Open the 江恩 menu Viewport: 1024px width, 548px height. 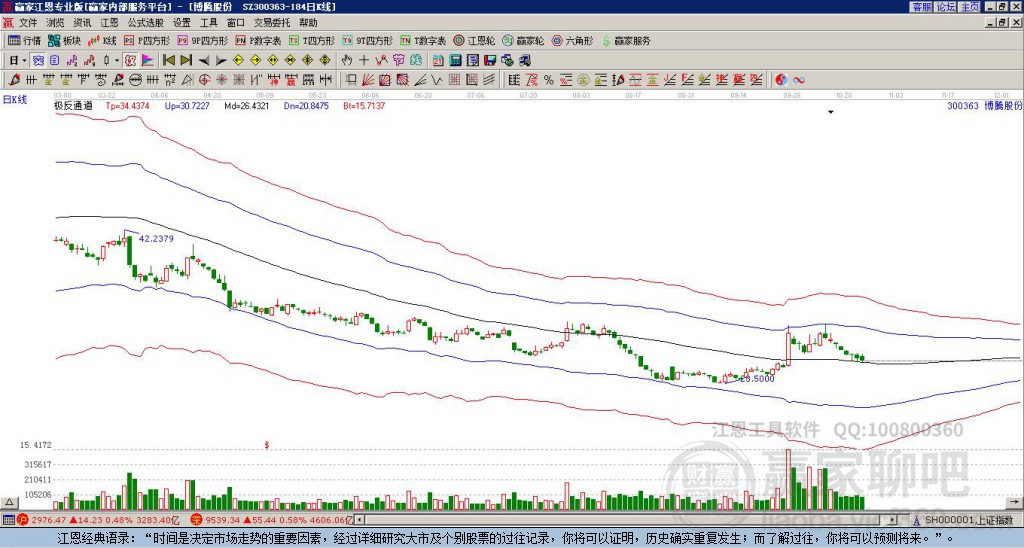(x=110, y=23)
